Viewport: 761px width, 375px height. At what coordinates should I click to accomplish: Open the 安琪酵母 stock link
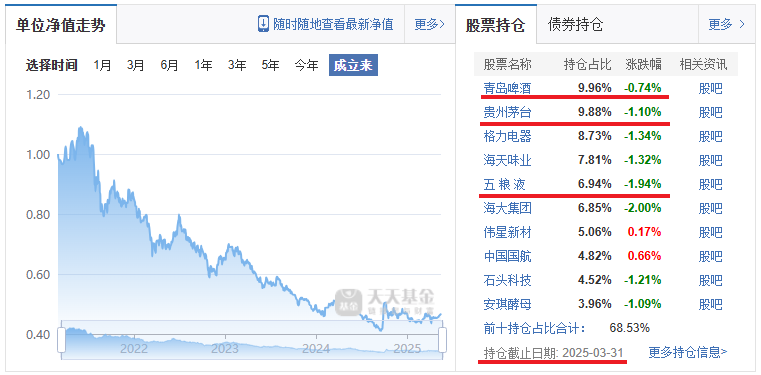[x=507, y=304]
